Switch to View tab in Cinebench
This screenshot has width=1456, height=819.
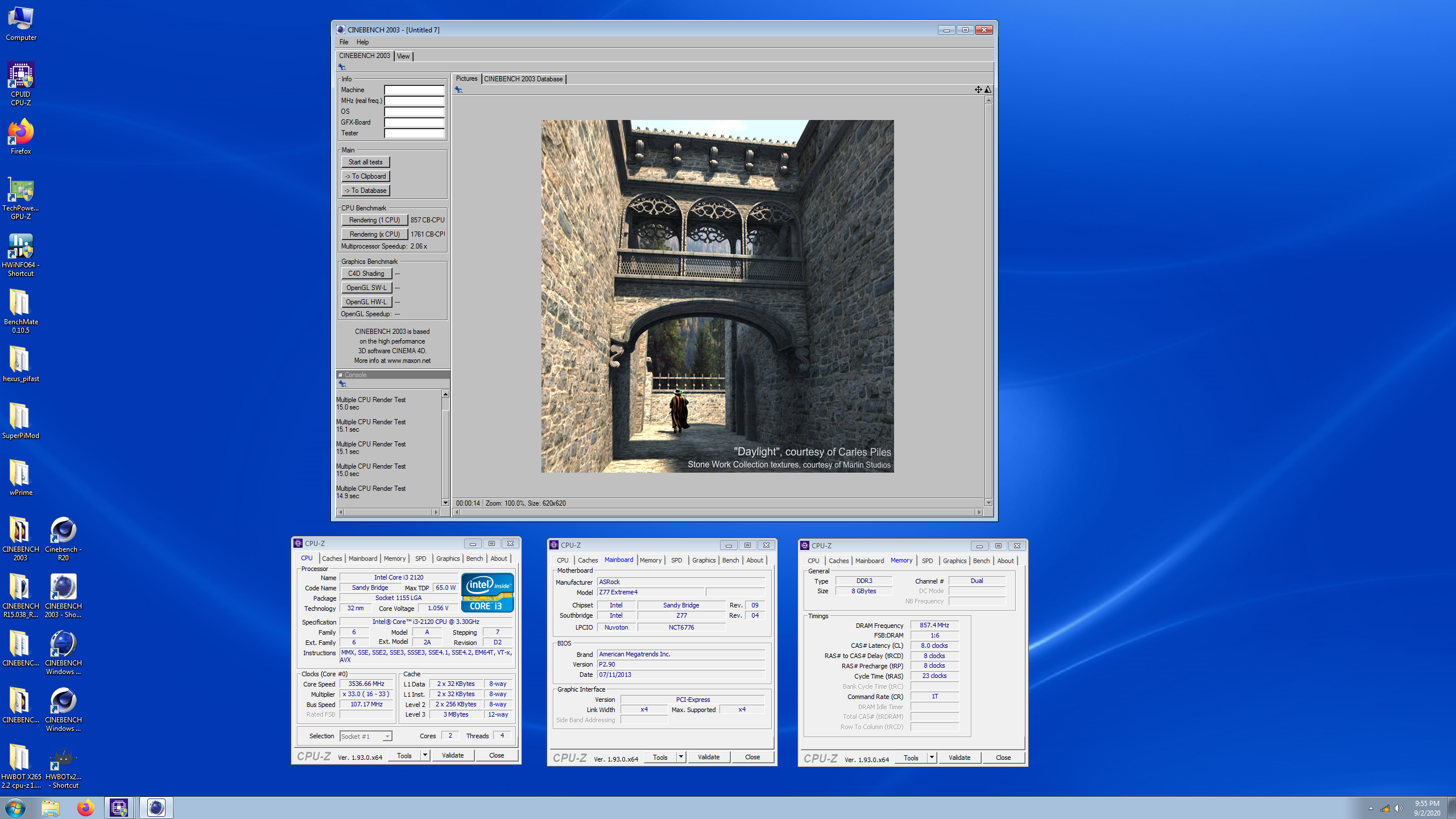pyautogui.click(x=403, y=56)
